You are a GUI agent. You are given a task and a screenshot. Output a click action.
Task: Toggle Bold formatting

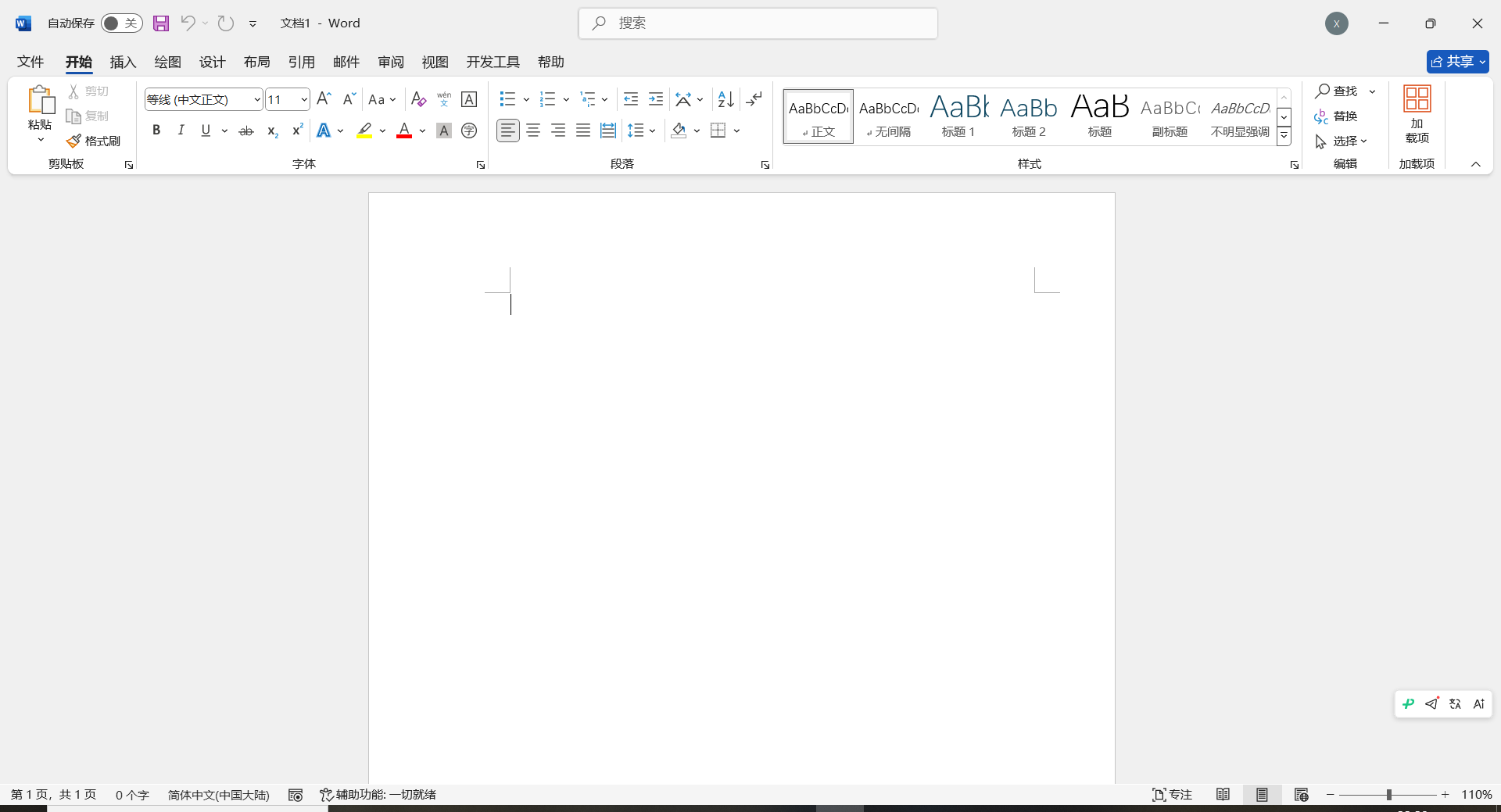pyautogui.click(x=156, y=131)
